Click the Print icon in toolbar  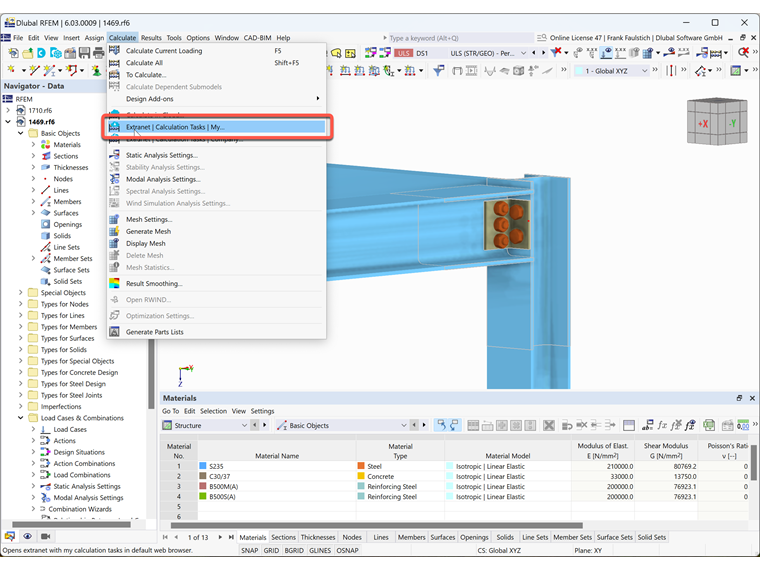click(99, 53)
